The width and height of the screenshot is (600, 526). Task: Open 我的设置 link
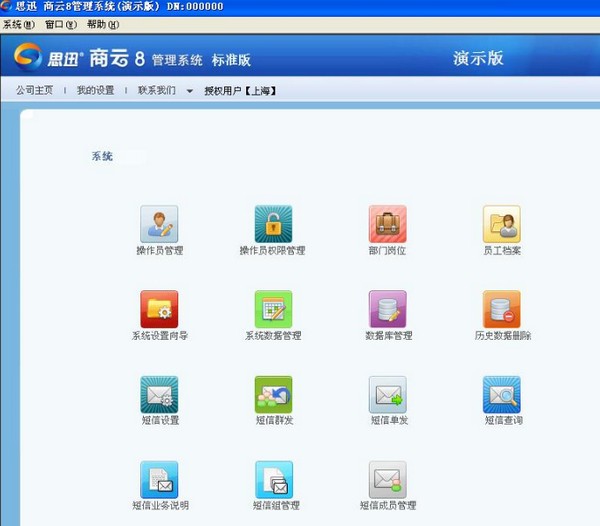point(96,90)
